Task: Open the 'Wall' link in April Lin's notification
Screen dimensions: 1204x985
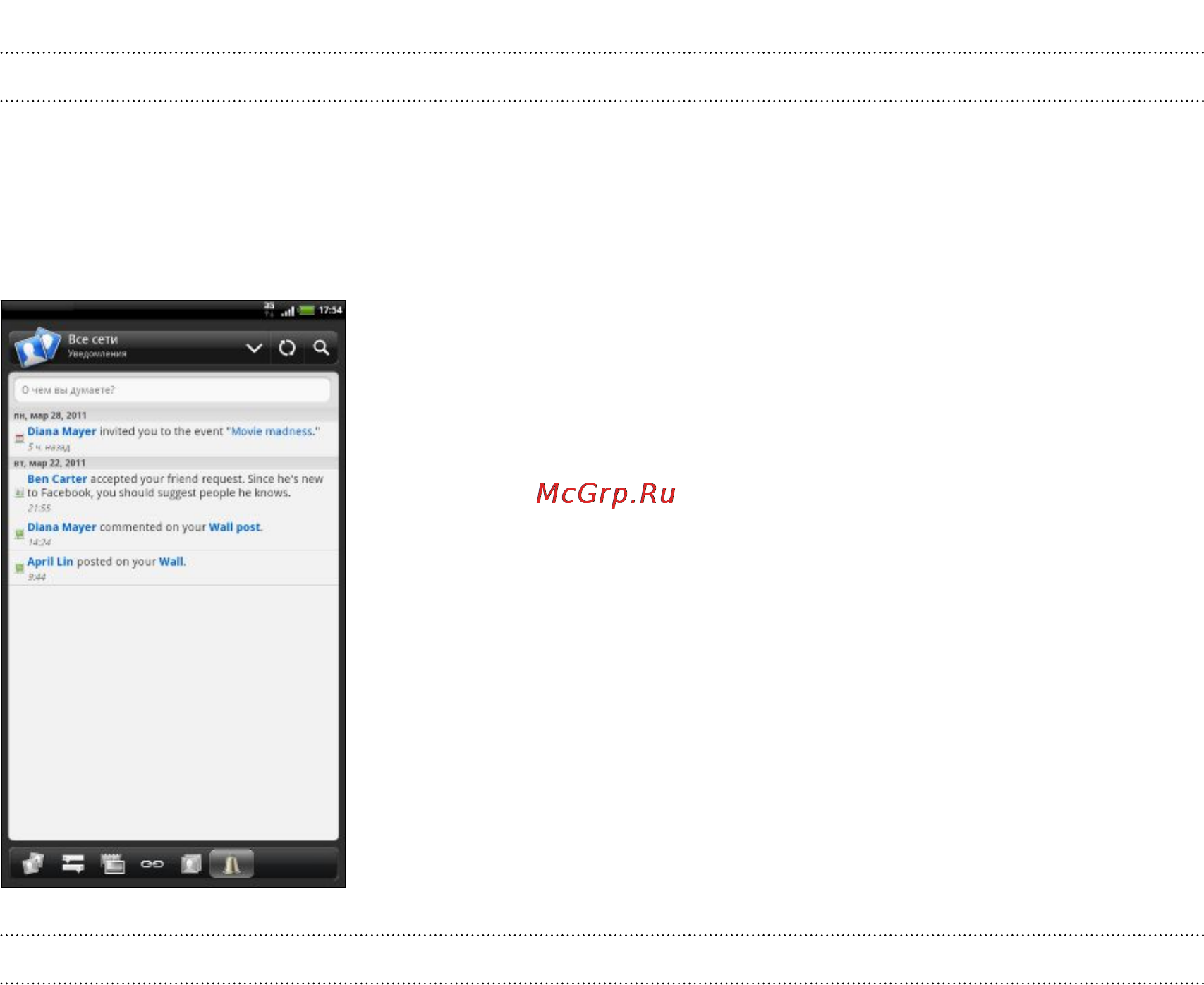Action: click(x=171, y=562)
